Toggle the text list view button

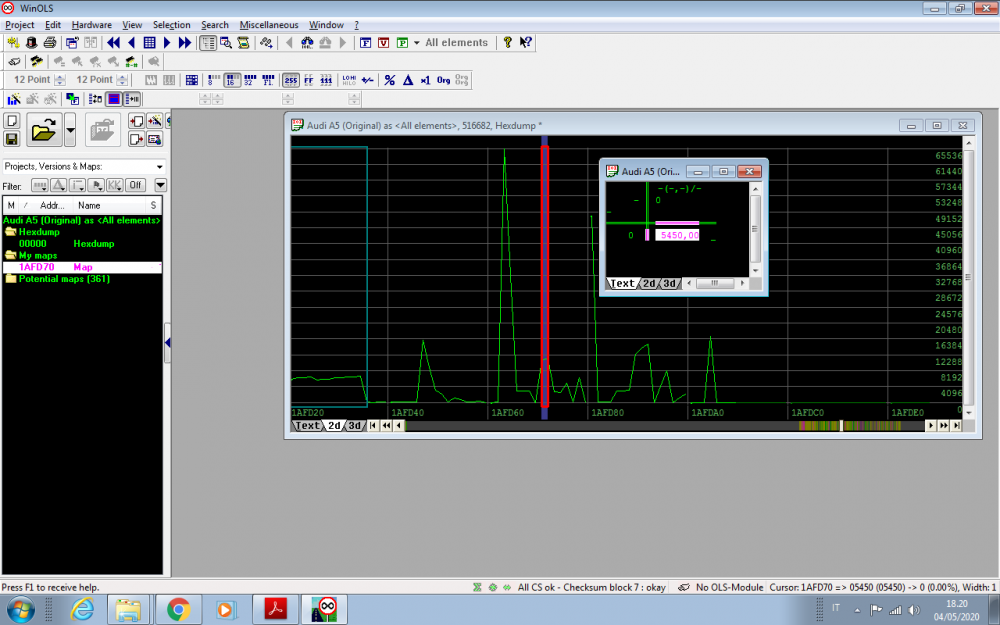[208, 43]
